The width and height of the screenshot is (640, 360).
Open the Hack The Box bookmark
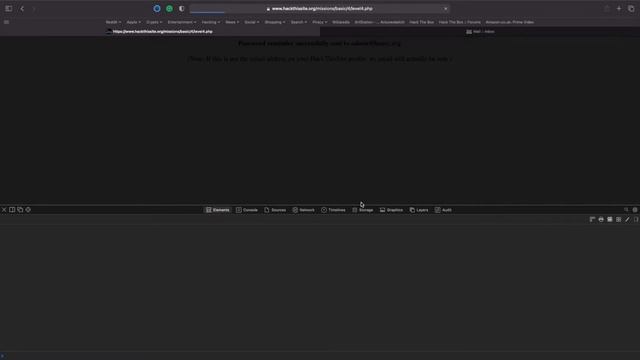pos(422,22)
